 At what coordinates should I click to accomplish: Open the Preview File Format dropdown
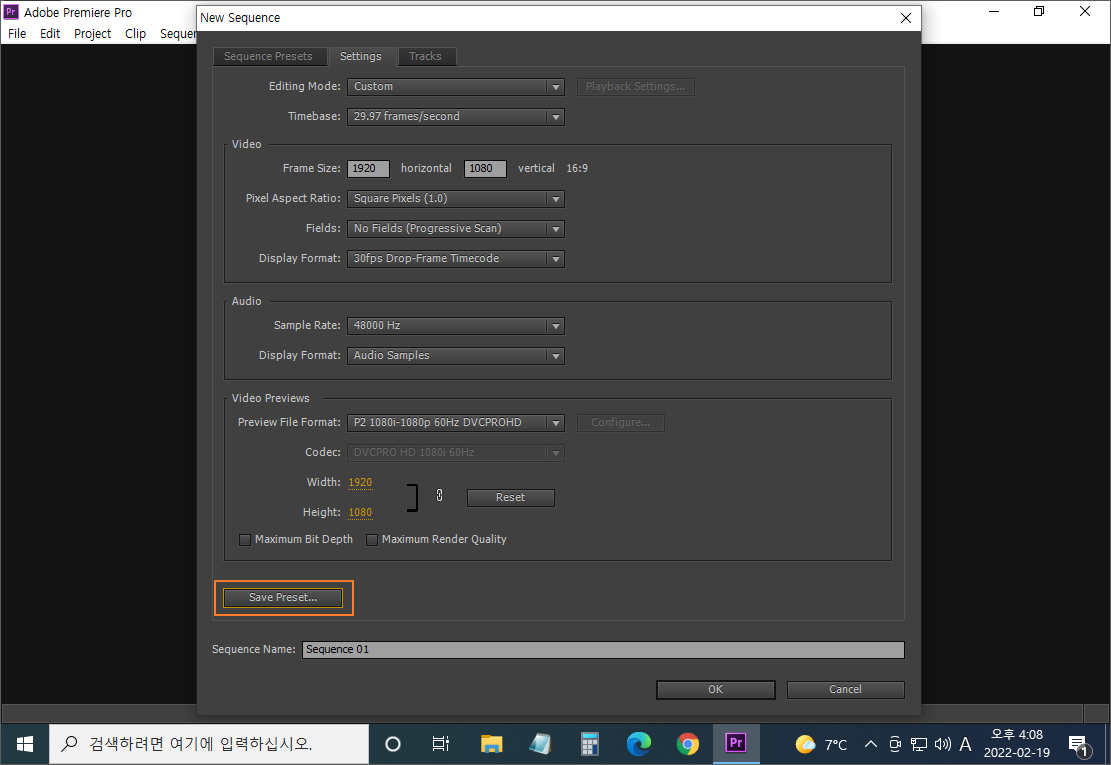click(456, 422)
